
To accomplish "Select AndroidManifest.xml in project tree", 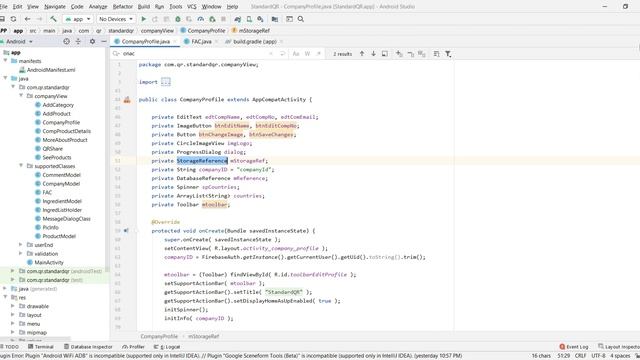I will (51, 70).
